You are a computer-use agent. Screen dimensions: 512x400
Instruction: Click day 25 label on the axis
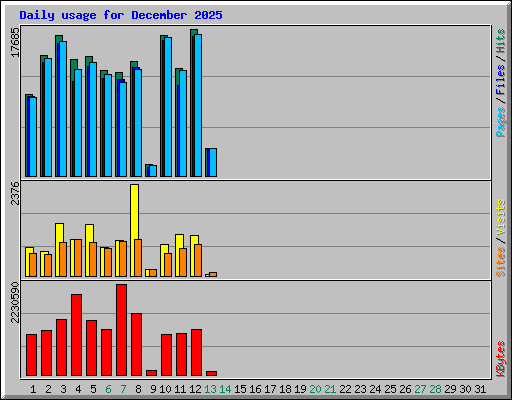(x=390, y=389)
